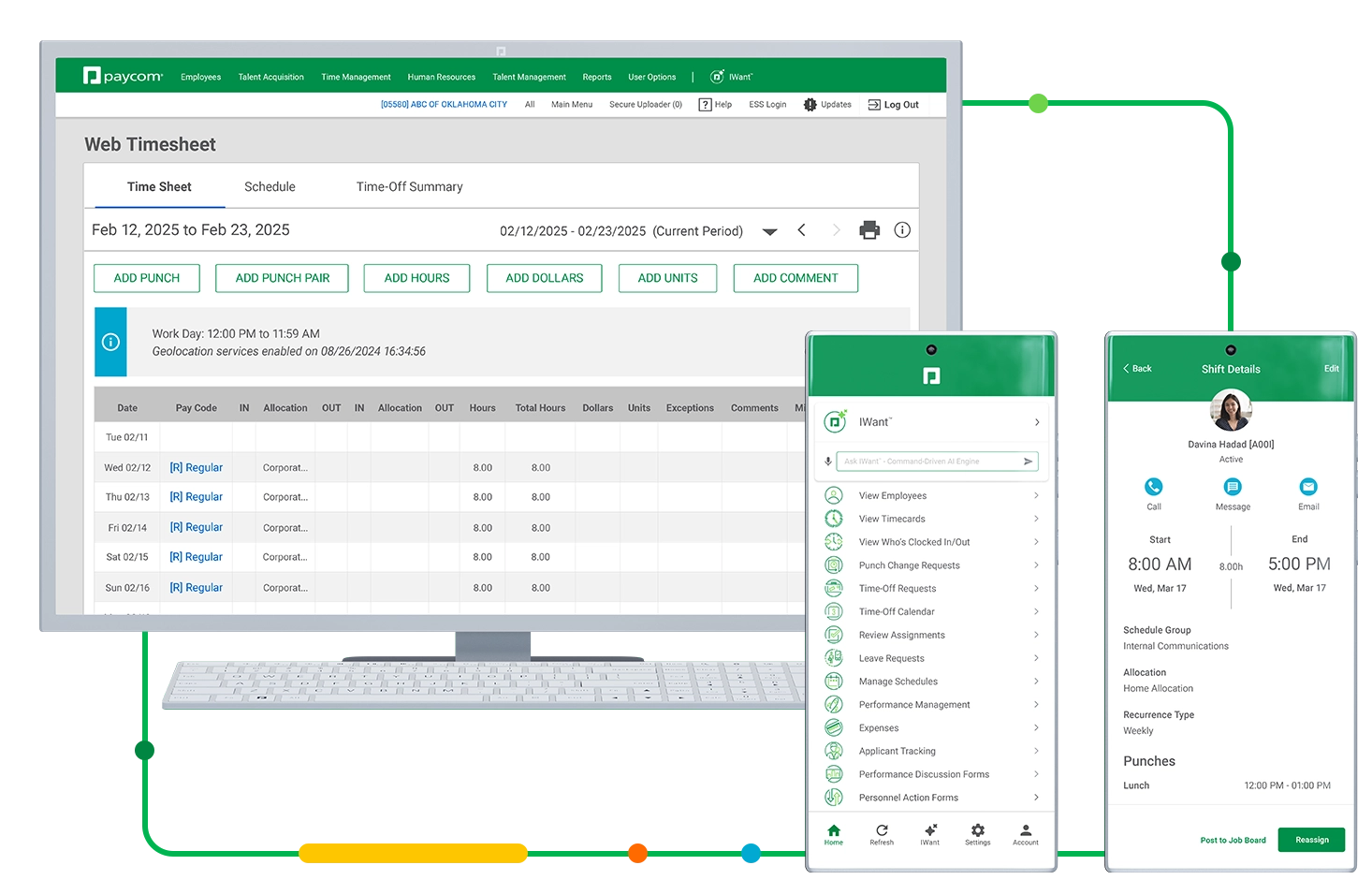Tap the View Timecards clock icon

(x=834, y=519)
